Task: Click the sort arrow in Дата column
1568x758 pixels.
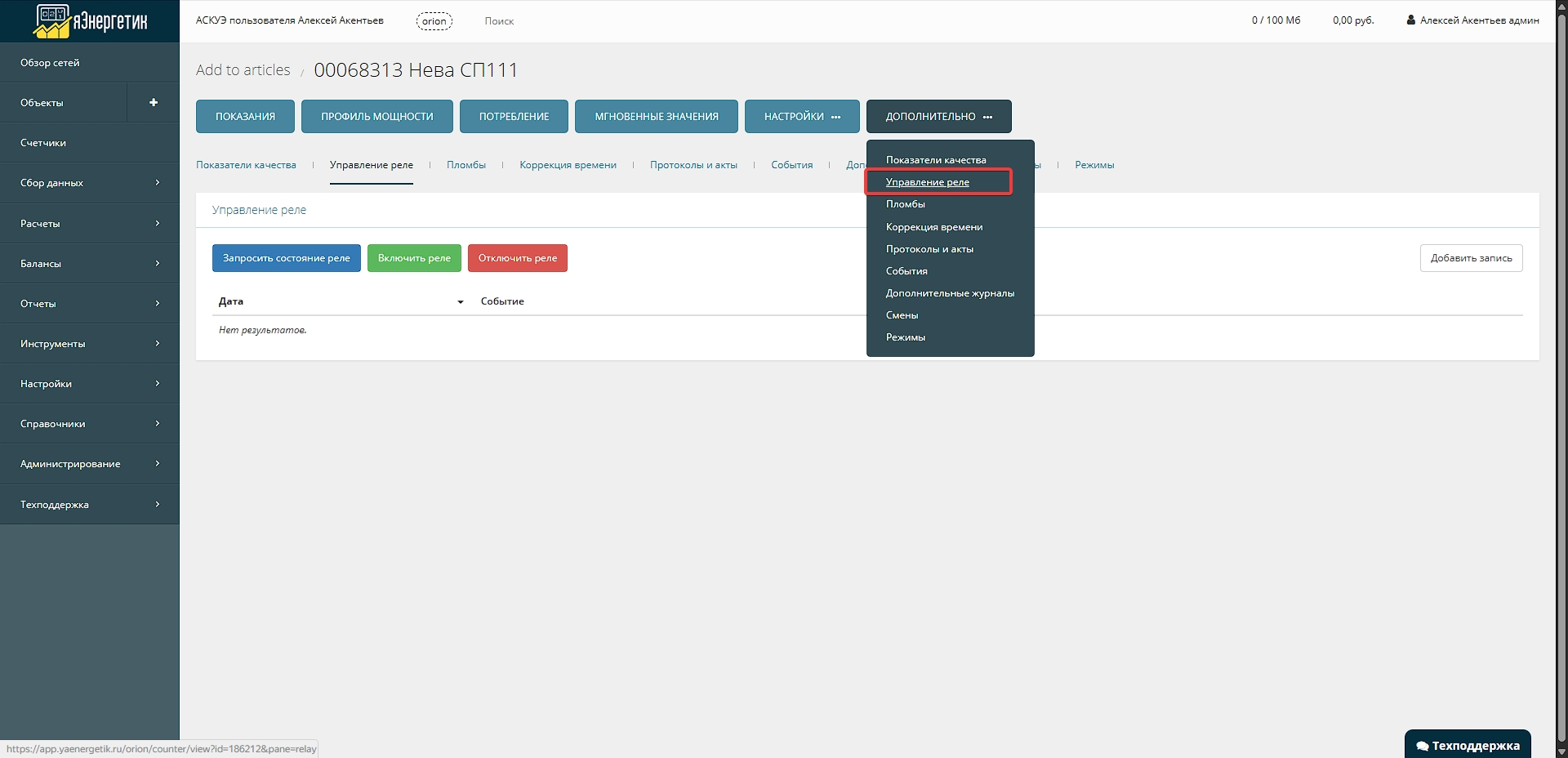Action: pos(461,302)
